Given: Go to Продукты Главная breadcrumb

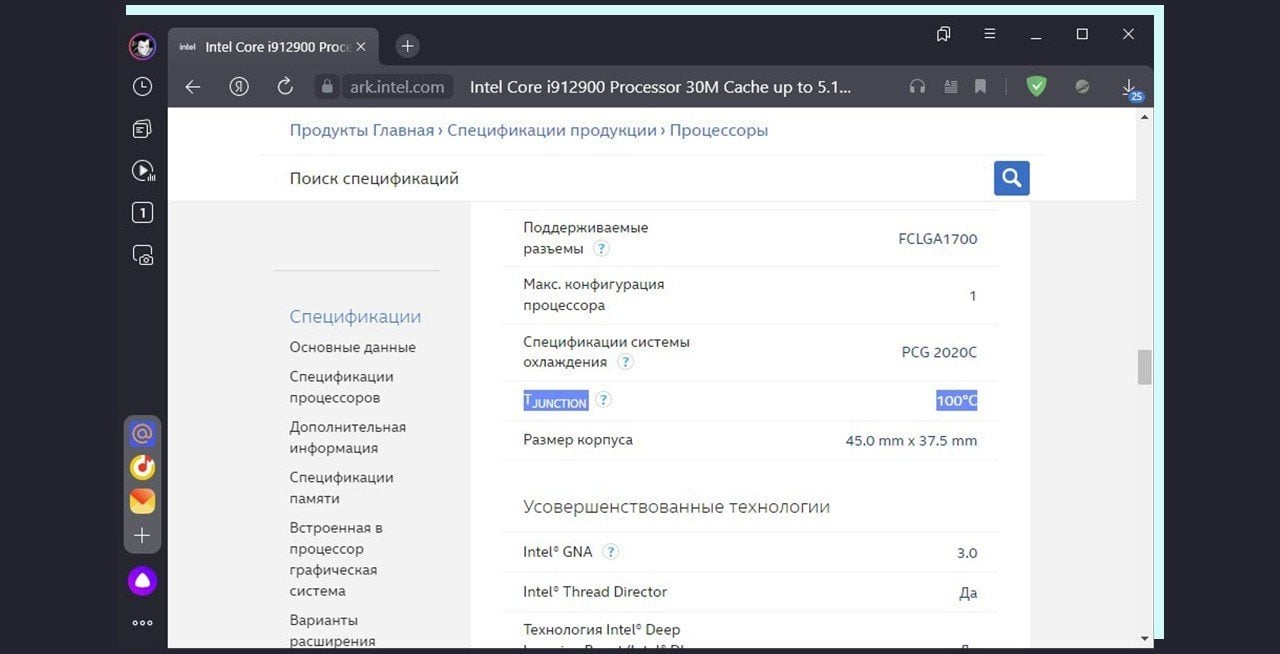Looking at the screenshot, I should 362,130.
